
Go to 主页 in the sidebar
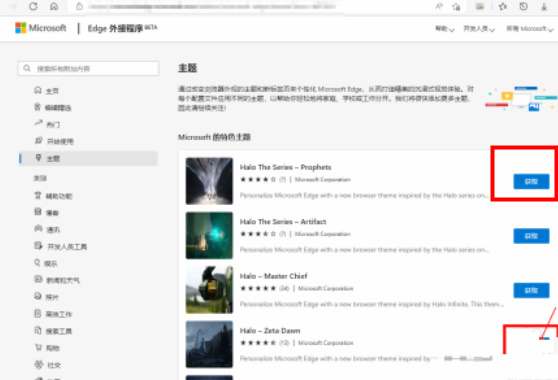tap(47, 90)
